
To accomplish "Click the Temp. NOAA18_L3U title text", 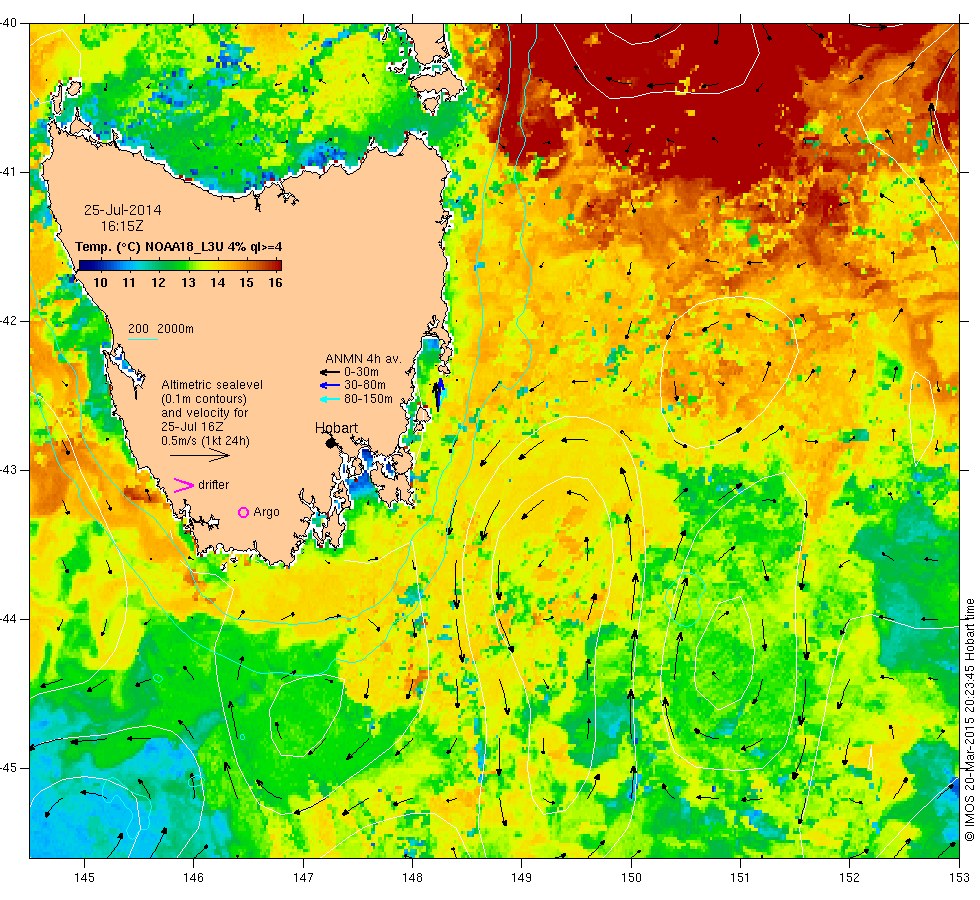I will coord(179,247).
